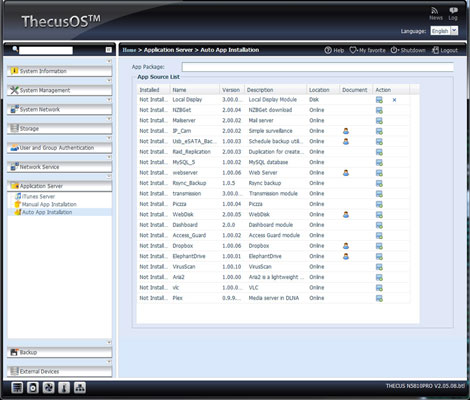
Task: Select iTunes Server in sidebar
Action: pyautogui.click(x=38, y=197)
